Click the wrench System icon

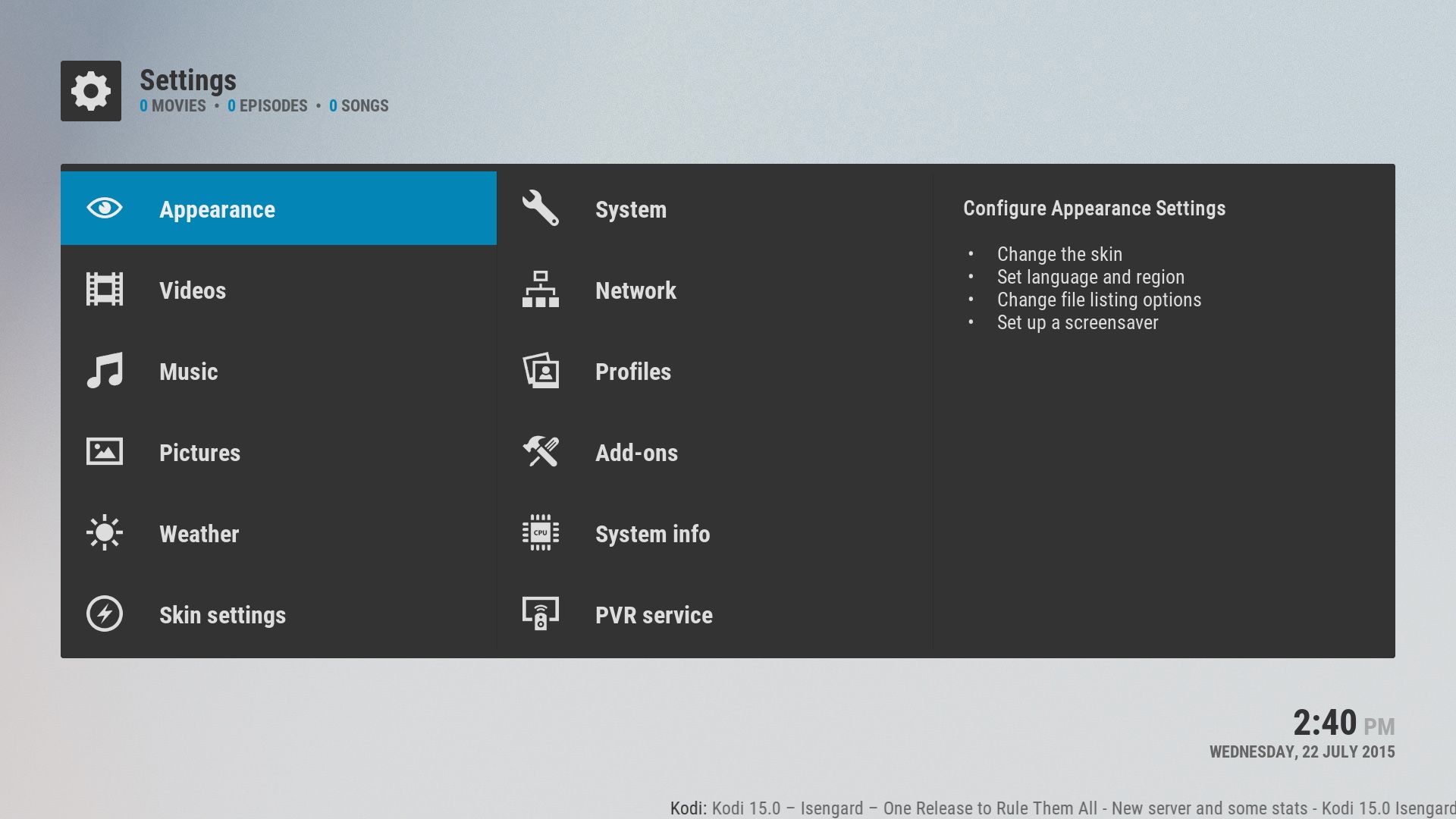(x=541, y=209)
